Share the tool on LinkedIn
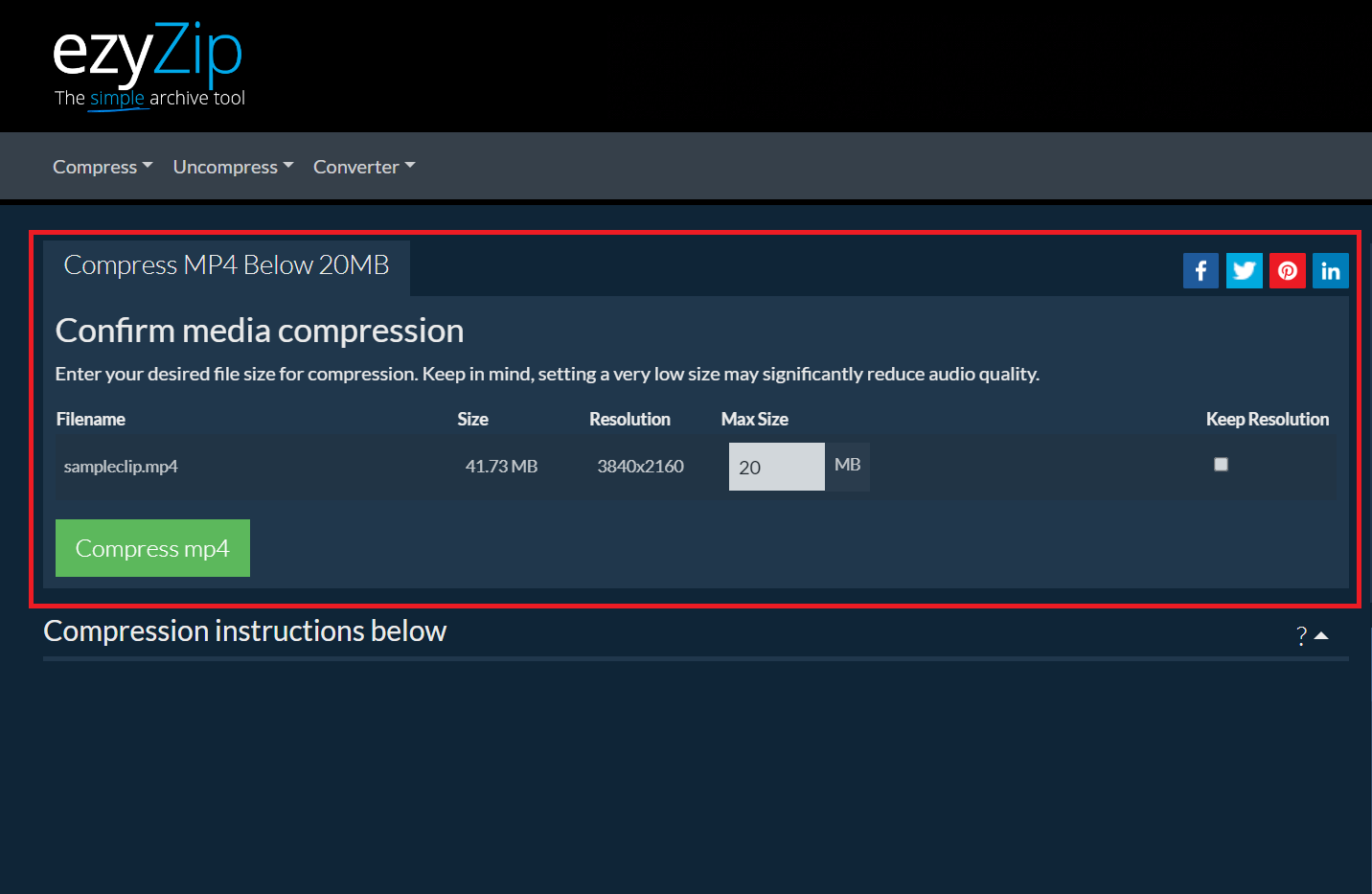This screenshot has width=1372, height=894. (1330, 270)
